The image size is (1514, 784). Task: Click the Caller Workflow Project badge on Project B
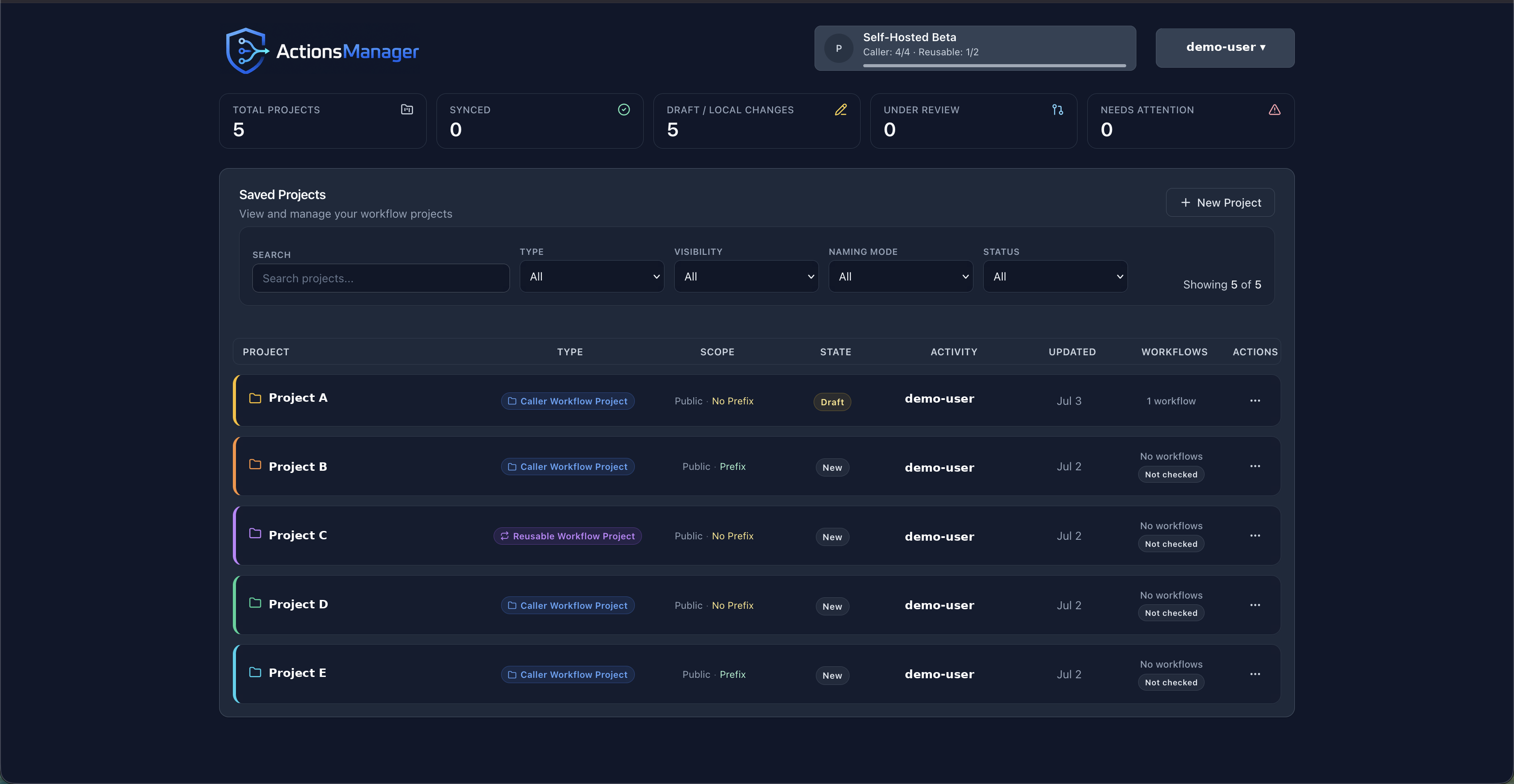coord(567,467)
